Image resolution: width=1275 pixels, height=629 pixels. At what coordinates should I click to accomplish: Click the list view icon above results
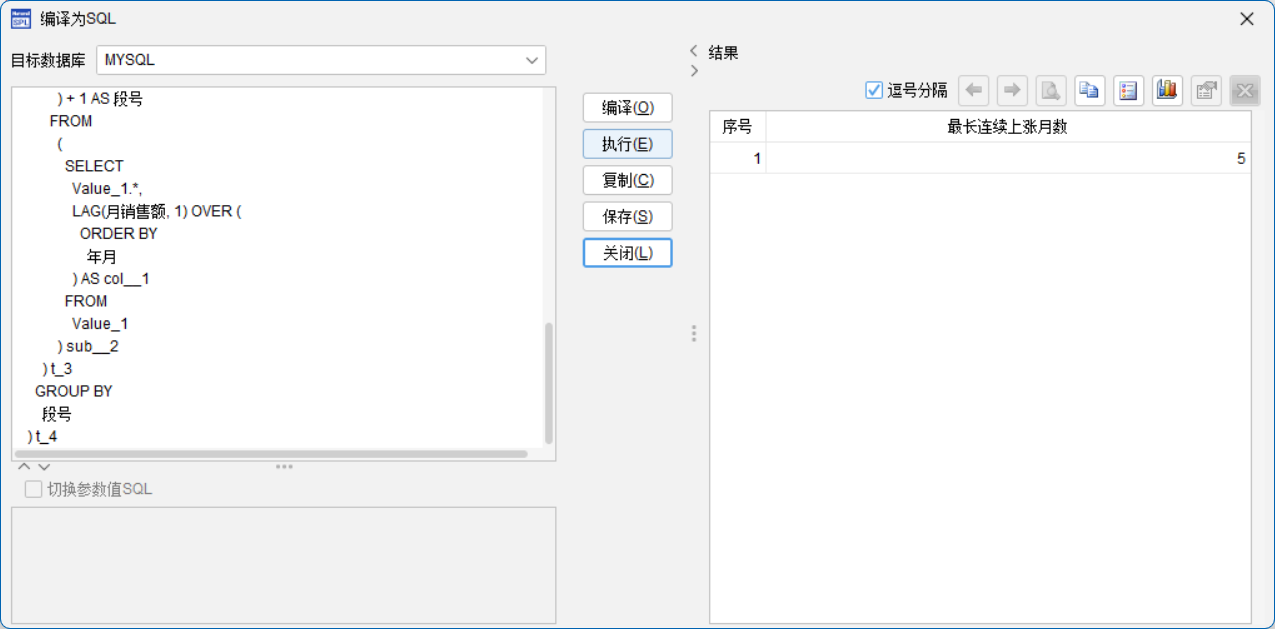coord(1129,91)
